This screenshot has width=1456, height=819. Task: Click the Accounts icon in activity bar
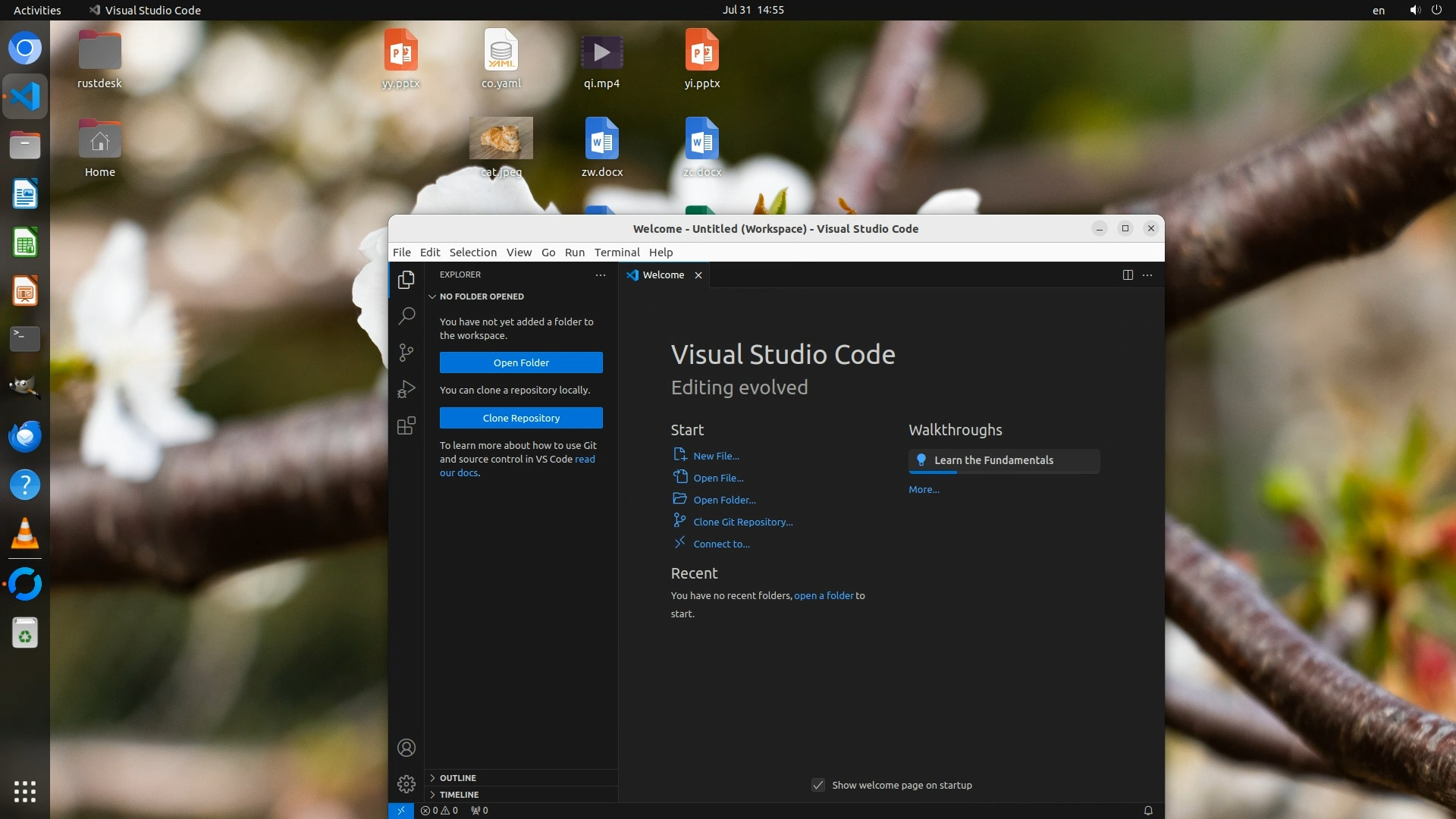pyautogui.click(x=406, y=748)
